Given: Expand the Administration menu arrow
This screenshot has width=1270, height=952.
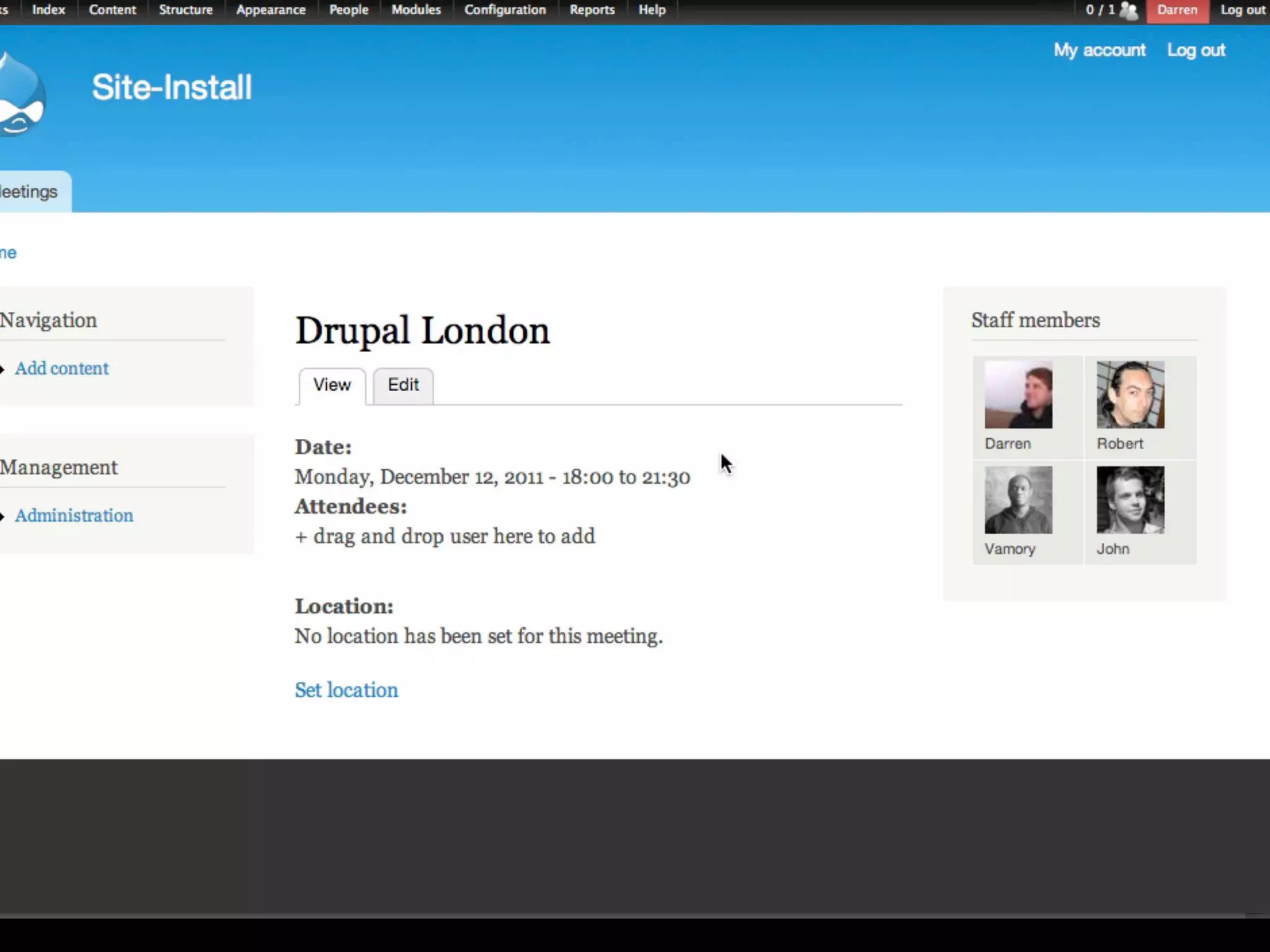Looking at the screenshot, I should point(2,516).
